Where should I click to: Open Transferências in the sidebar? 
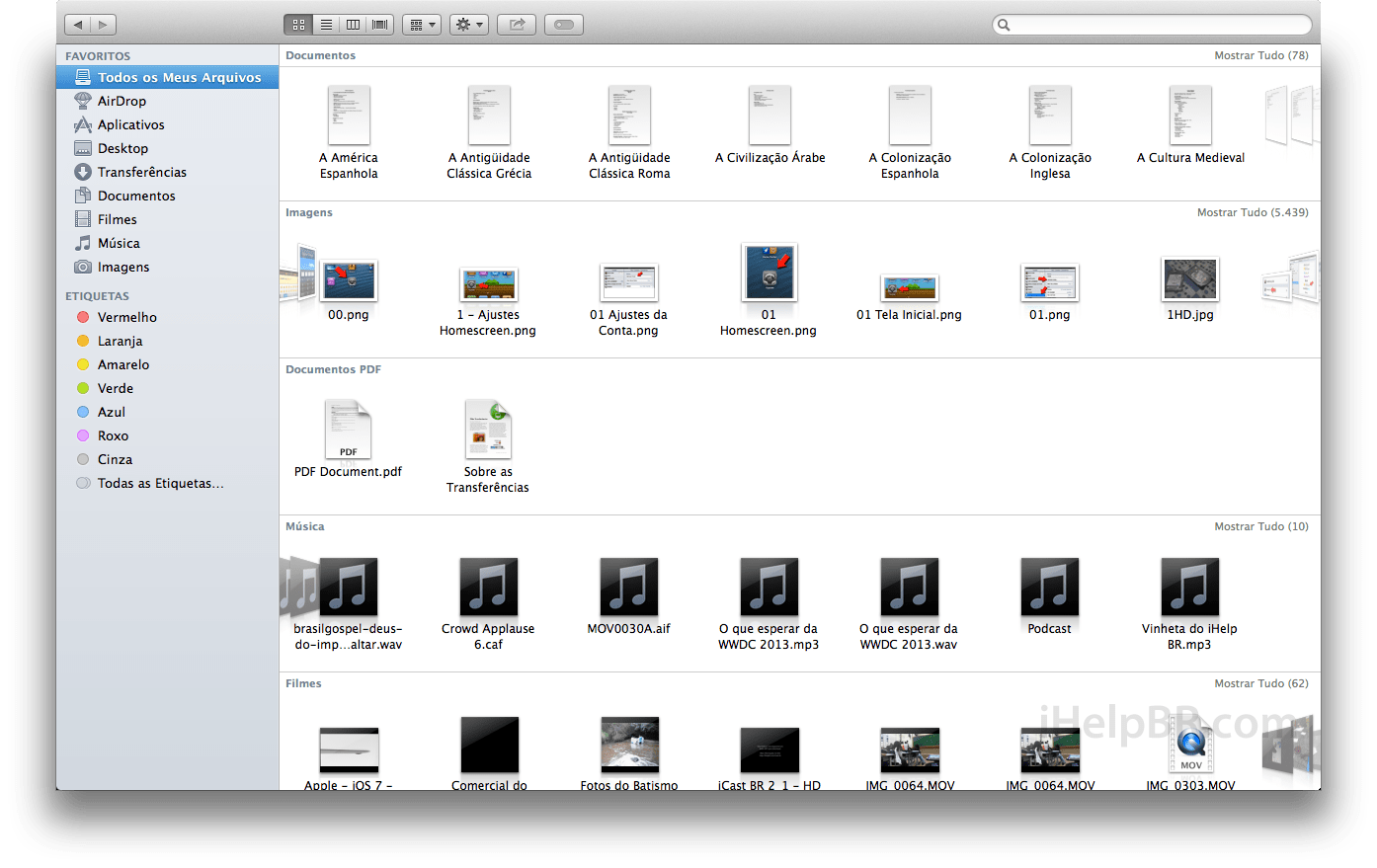pos(168,172)
